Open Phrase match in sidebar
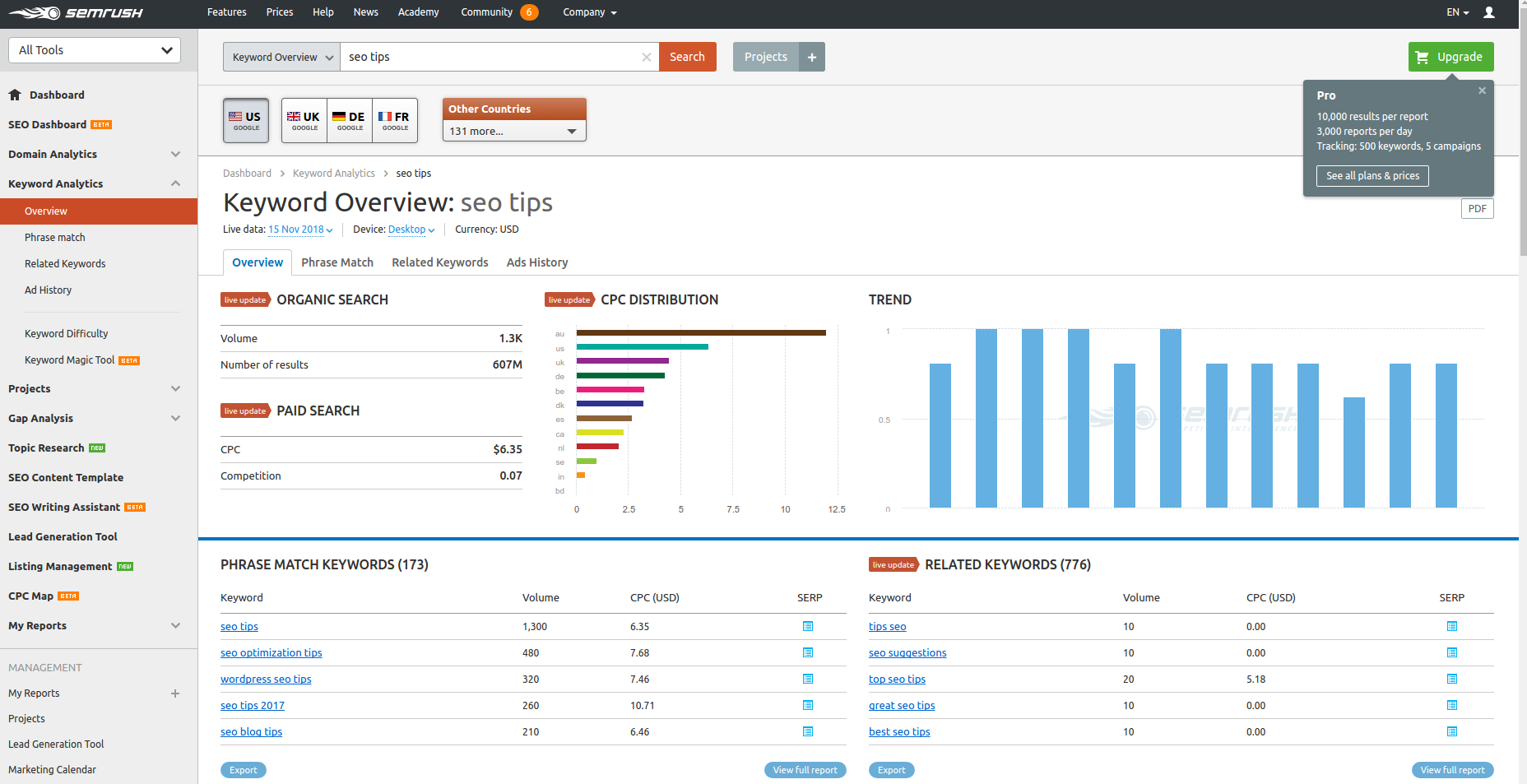Screen dimensions: 1527x784 55,238
